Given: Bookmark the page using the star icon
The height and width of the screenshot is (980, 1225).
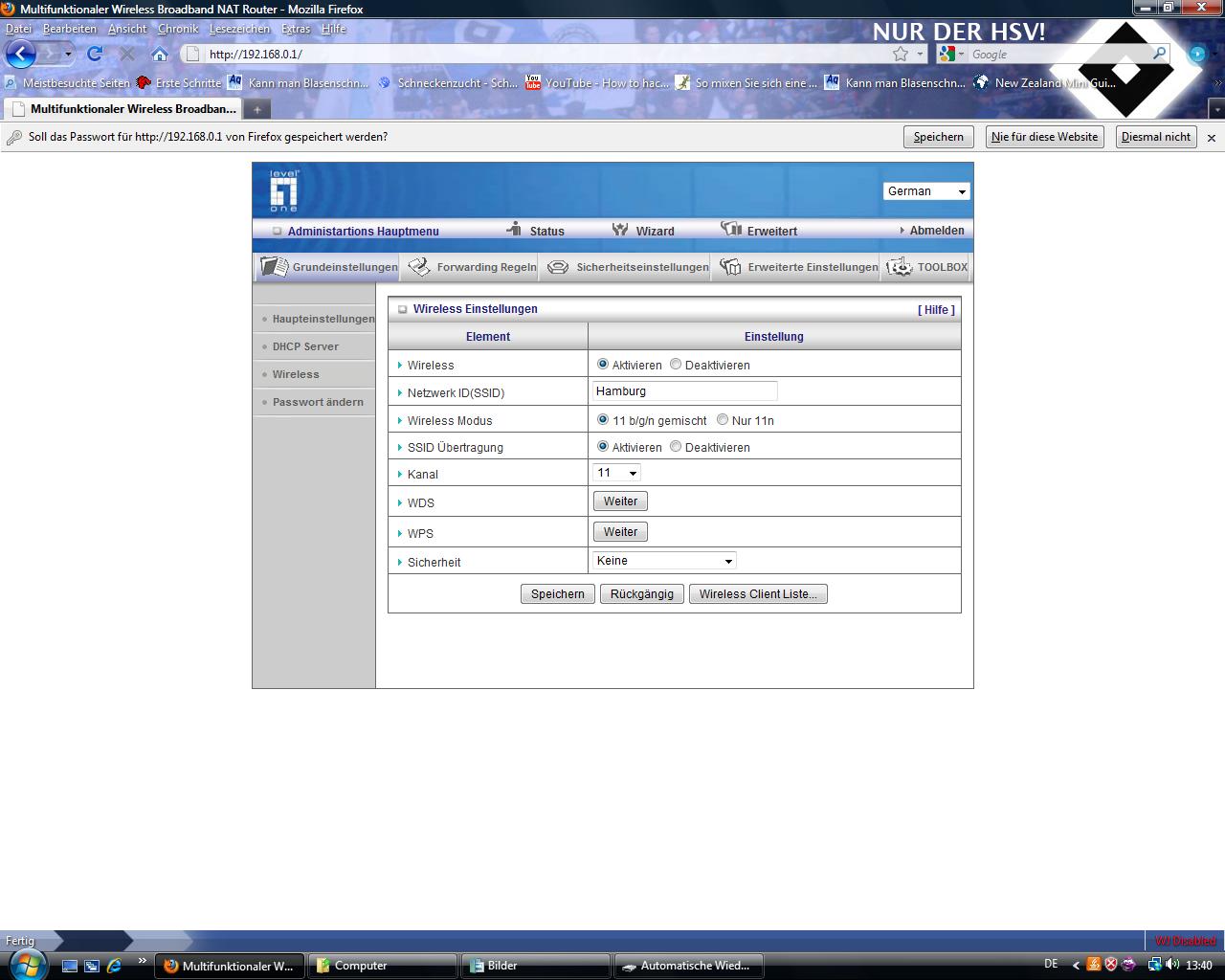Looking at the screenshot, I should (901, 54).
